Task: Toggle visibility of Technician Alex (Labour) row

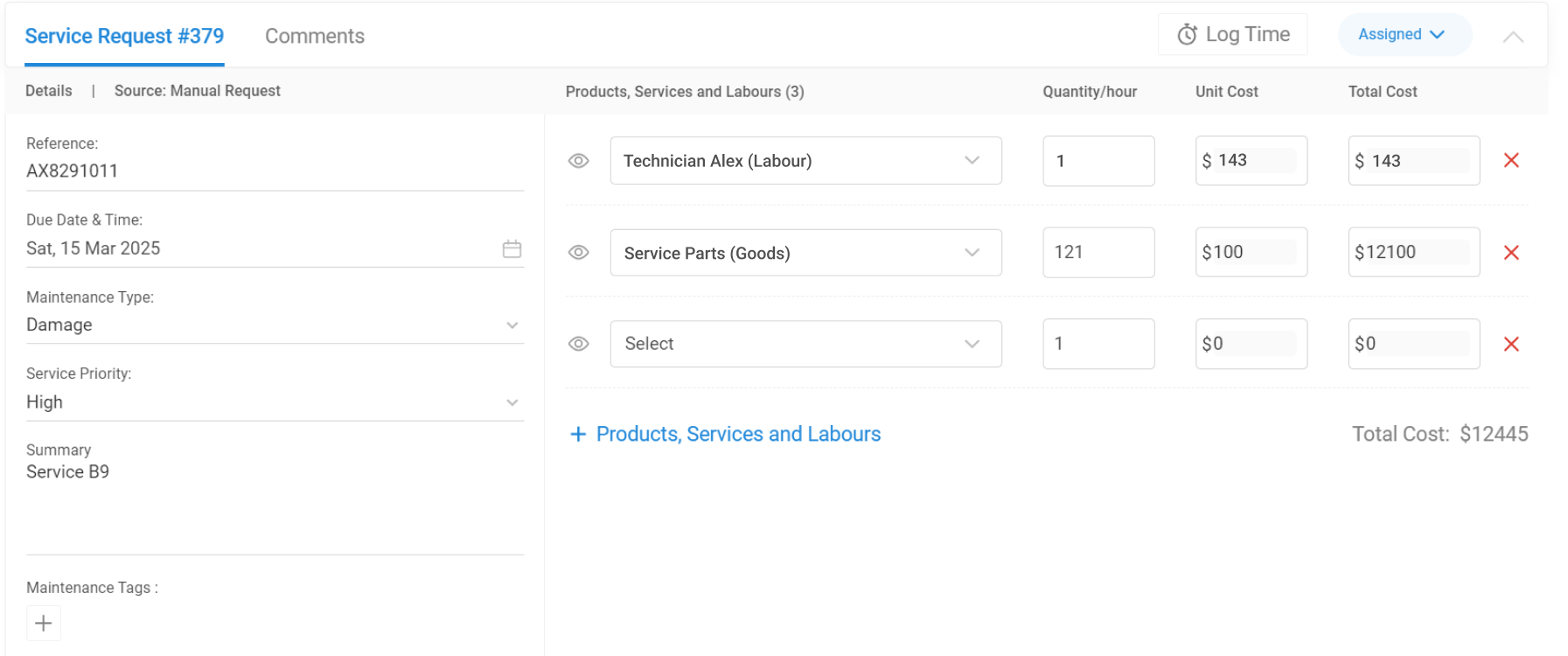Action: (x=578, y=161)
